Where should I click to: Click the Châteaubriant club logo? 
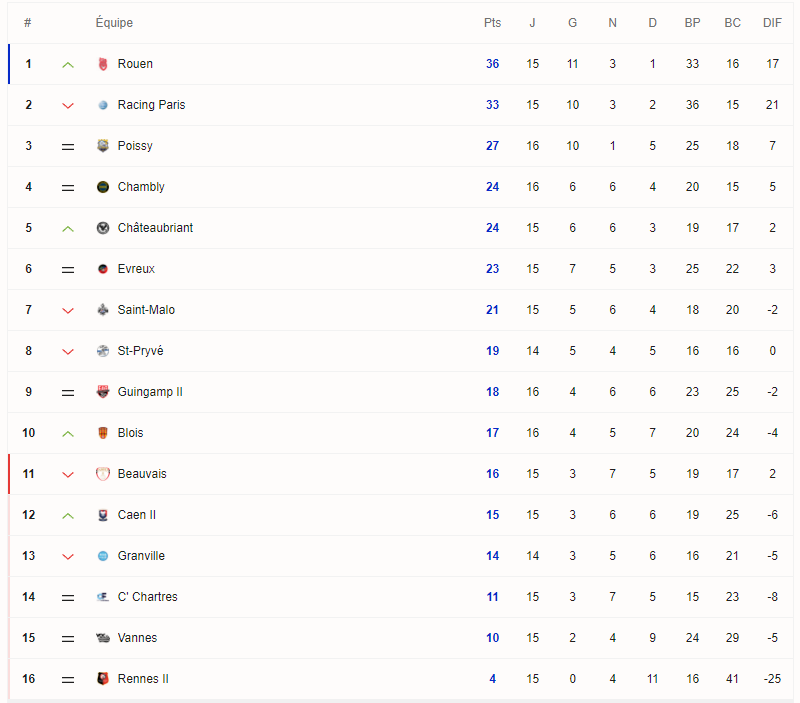pos(102,228)
